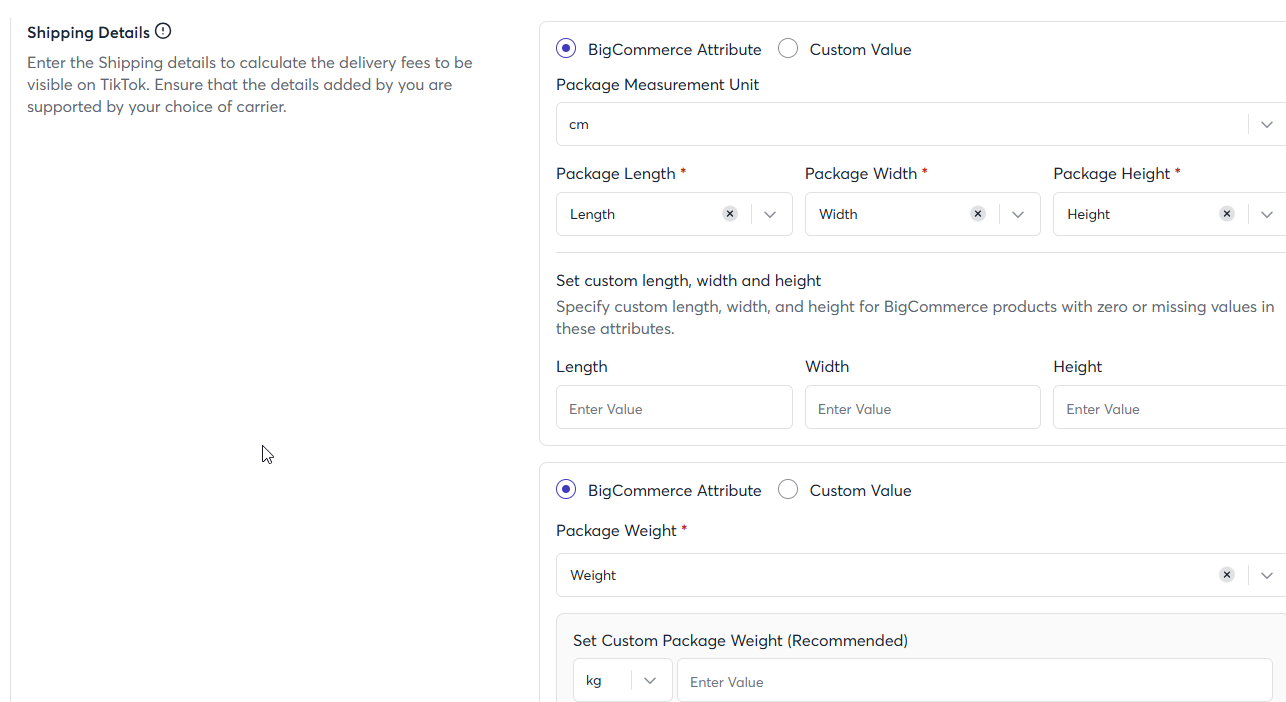Click the Shipping Details heading
The width and height of the screenshot is (1286, 702).
coord(88,32)
